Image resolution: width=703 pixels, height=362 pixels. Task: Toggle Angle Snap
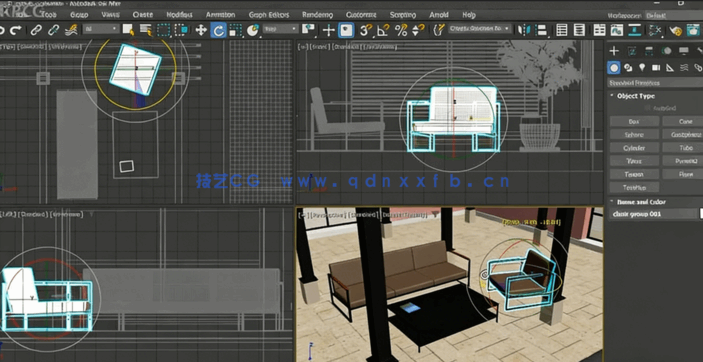(x=383, y=30)
